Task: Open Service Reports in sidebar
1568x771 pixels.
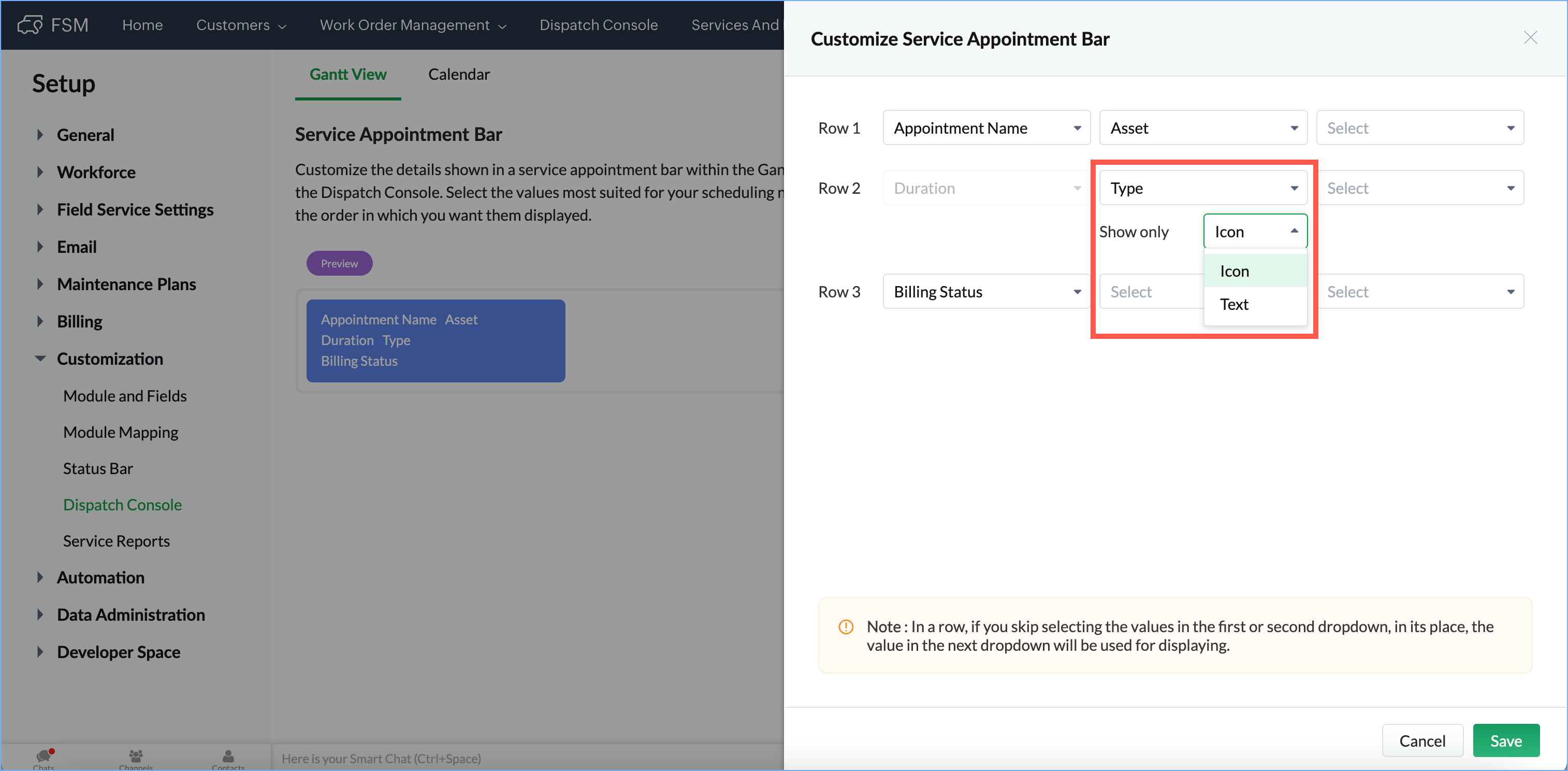Action: coord(117,541)
